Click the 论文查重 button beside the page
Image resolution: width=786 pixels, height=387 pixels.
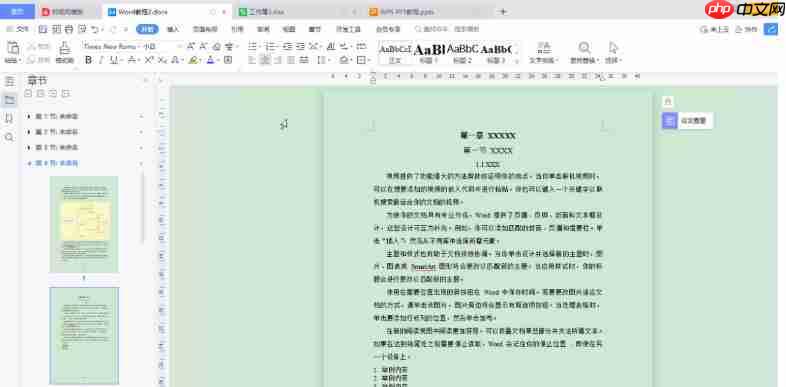point(687,120)
